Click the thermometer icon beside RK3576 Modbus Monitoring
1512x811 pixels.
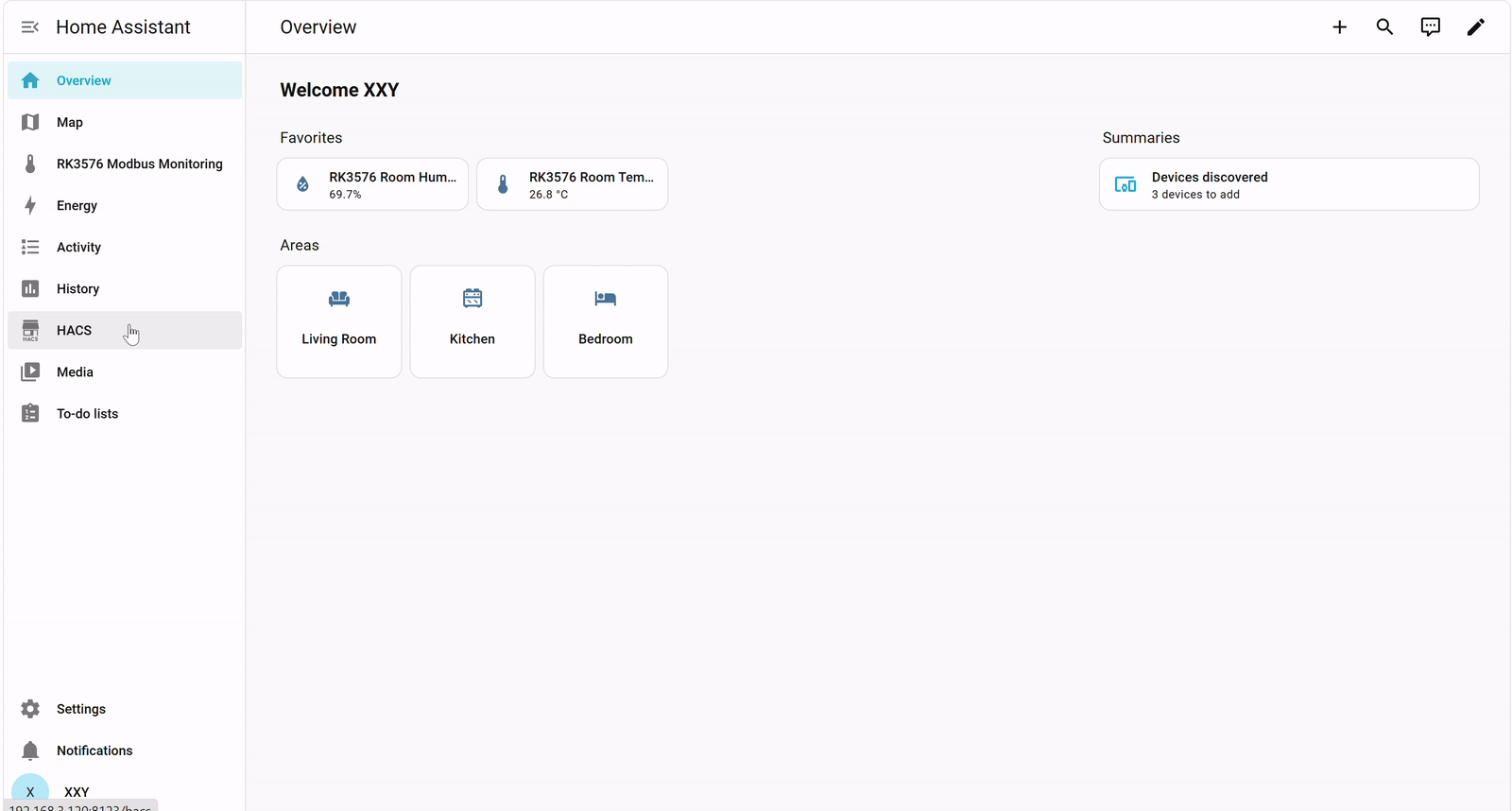[30, 164]
